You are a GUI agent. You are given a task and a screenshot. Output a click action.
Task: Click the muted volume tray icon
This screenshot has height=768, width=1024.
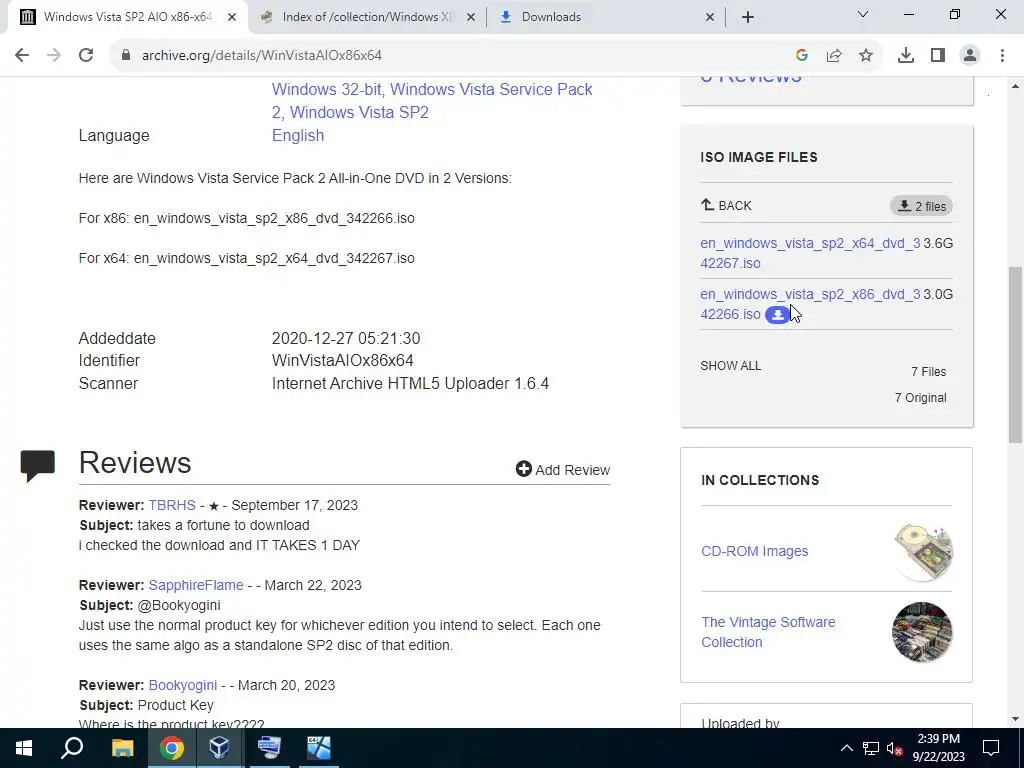point(895,749)
